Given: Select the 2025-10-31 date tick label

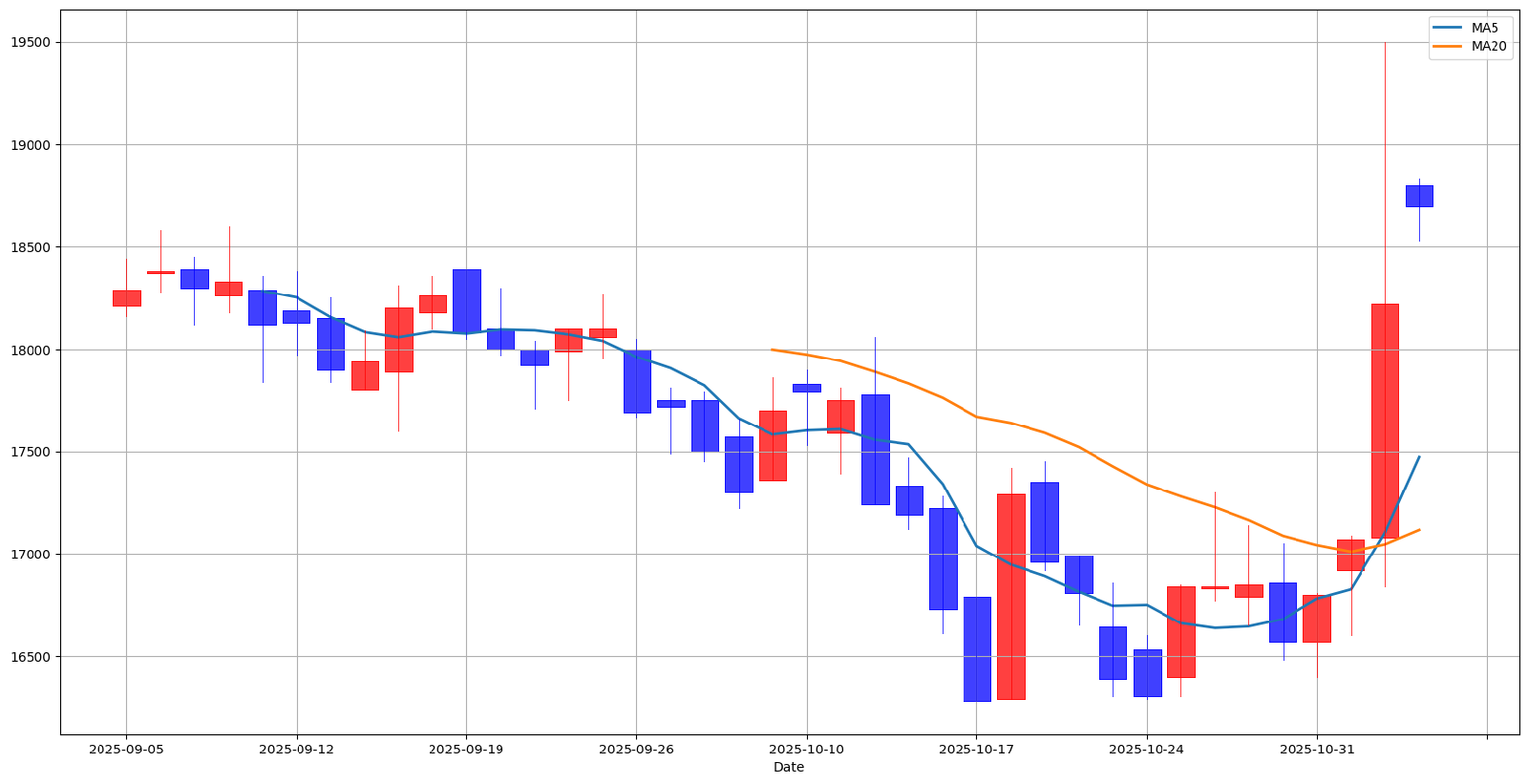Looking at the screenshot, I should (x=1316, y=750).
